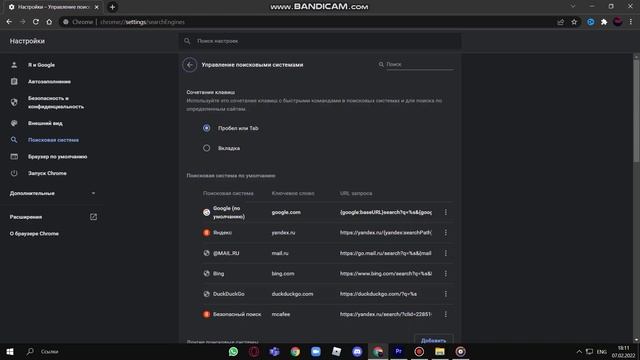
Task: Go back using browser back arrow
Action: [9, 22]
